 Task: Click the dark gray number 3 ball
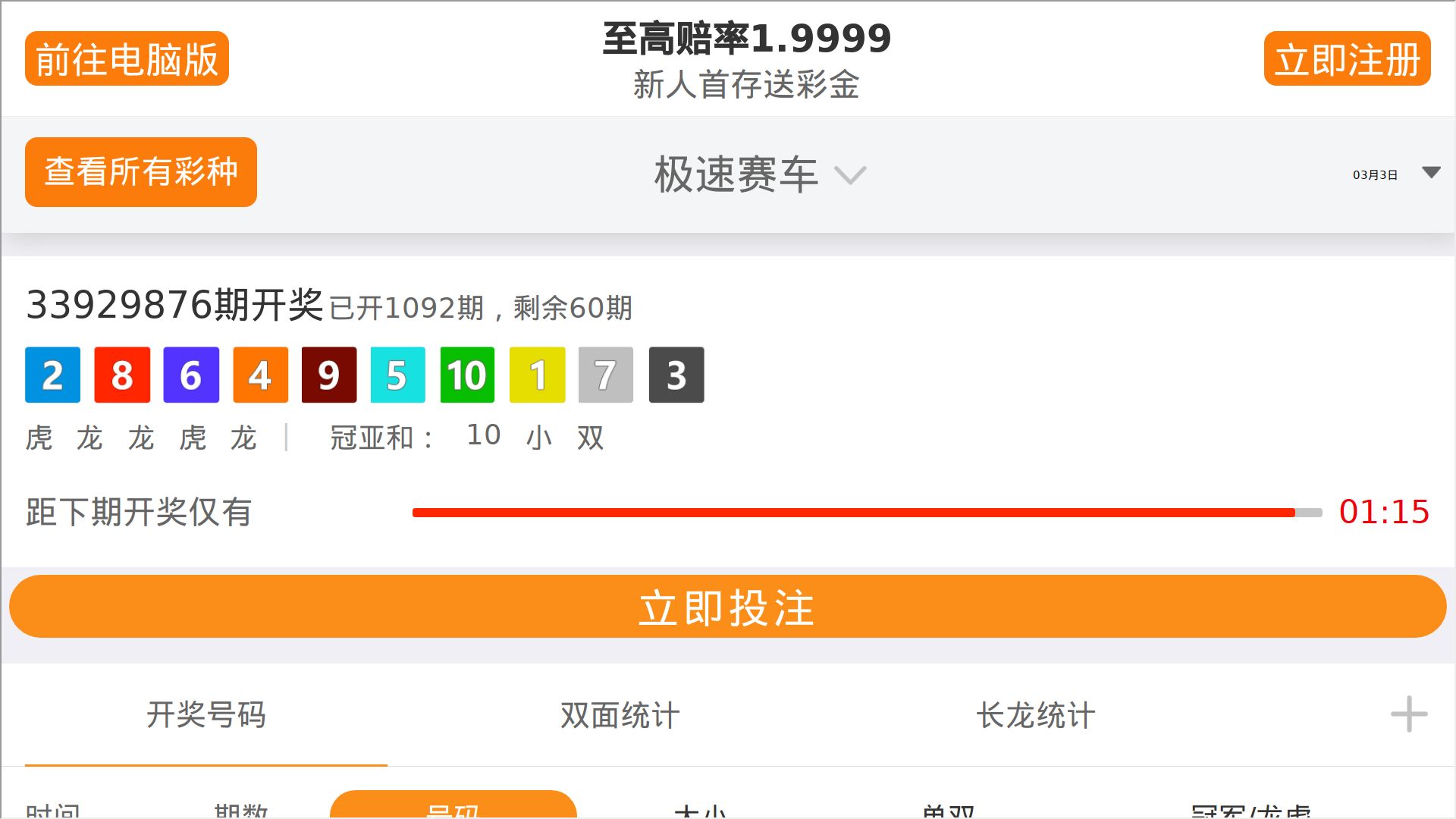coord(676,375)
